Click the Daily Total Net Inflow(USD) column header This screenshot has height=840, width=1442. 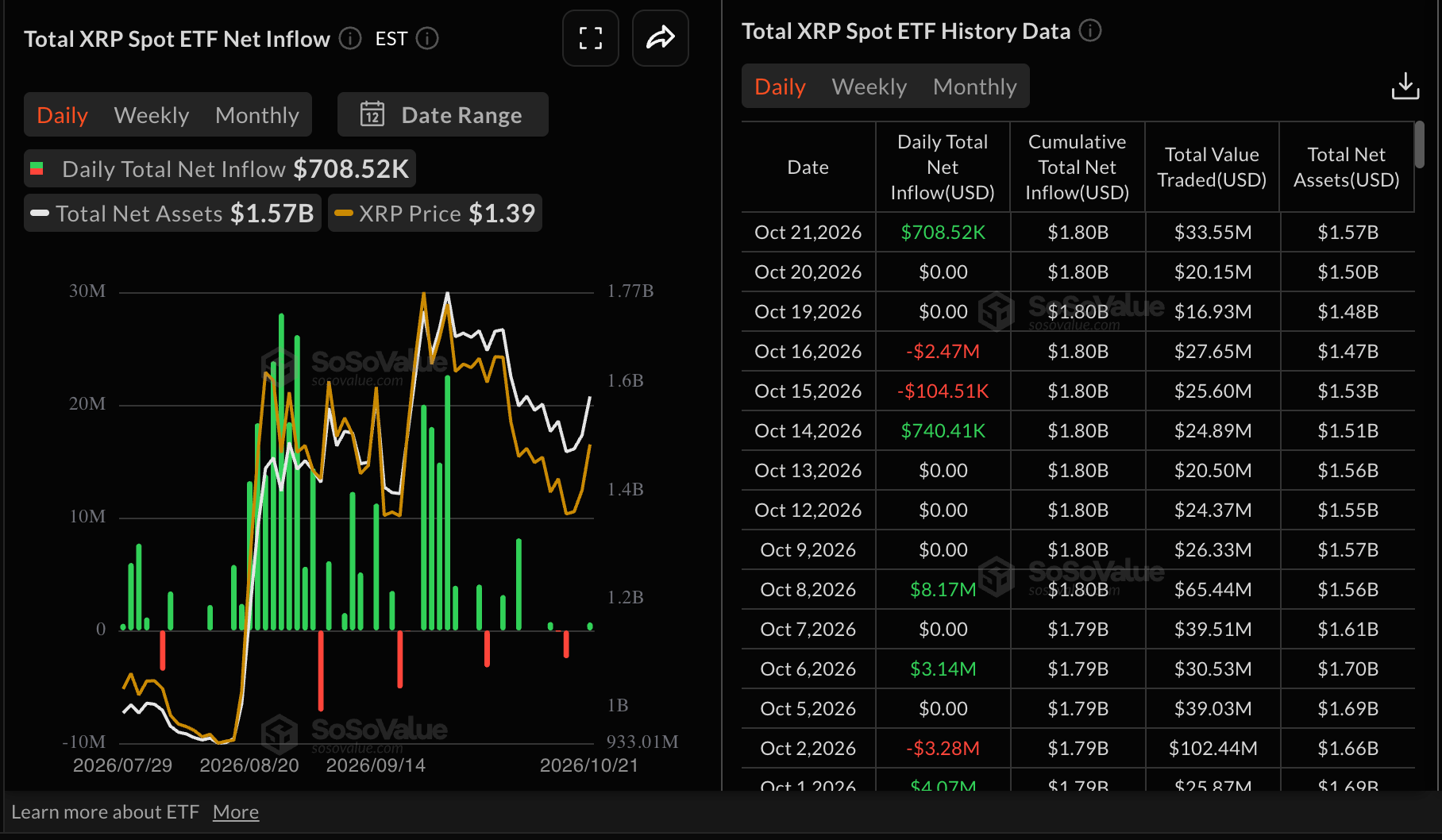pos(943,167)
